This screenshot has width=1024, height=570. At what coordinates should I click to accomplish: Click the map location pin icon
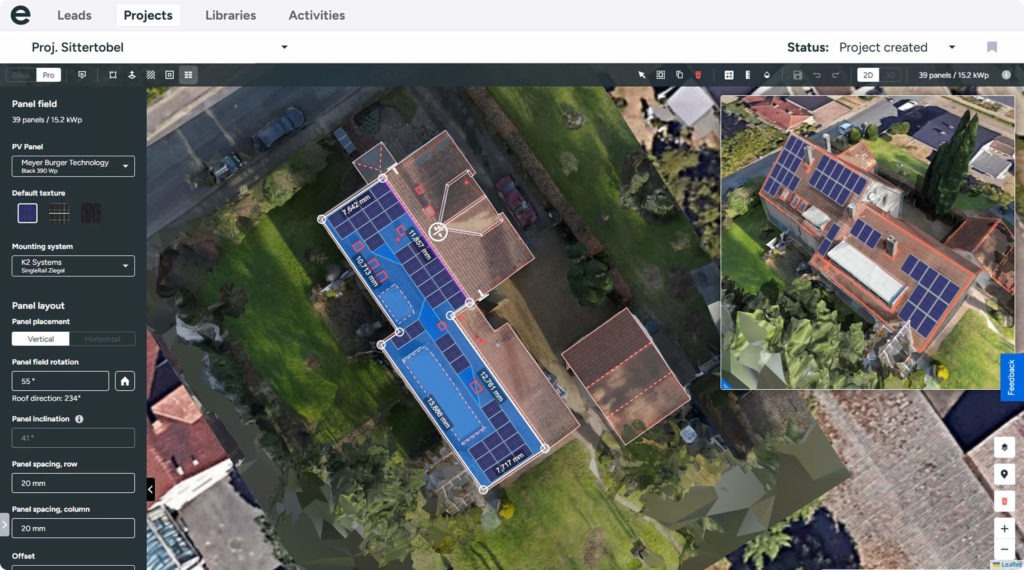(1004, 475)
